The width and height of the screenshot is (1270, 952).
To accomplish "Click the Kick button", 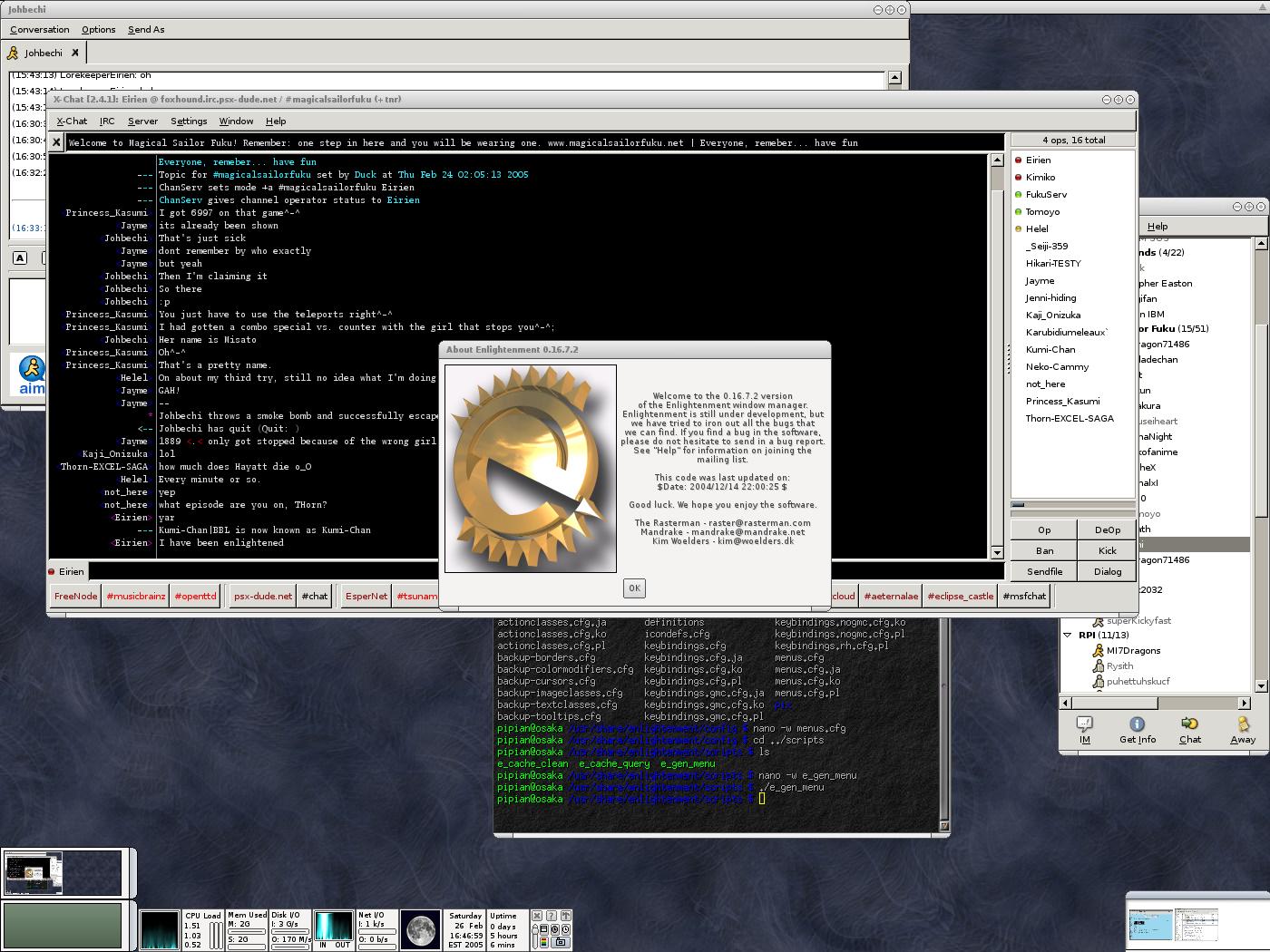I will [1107, 550].
